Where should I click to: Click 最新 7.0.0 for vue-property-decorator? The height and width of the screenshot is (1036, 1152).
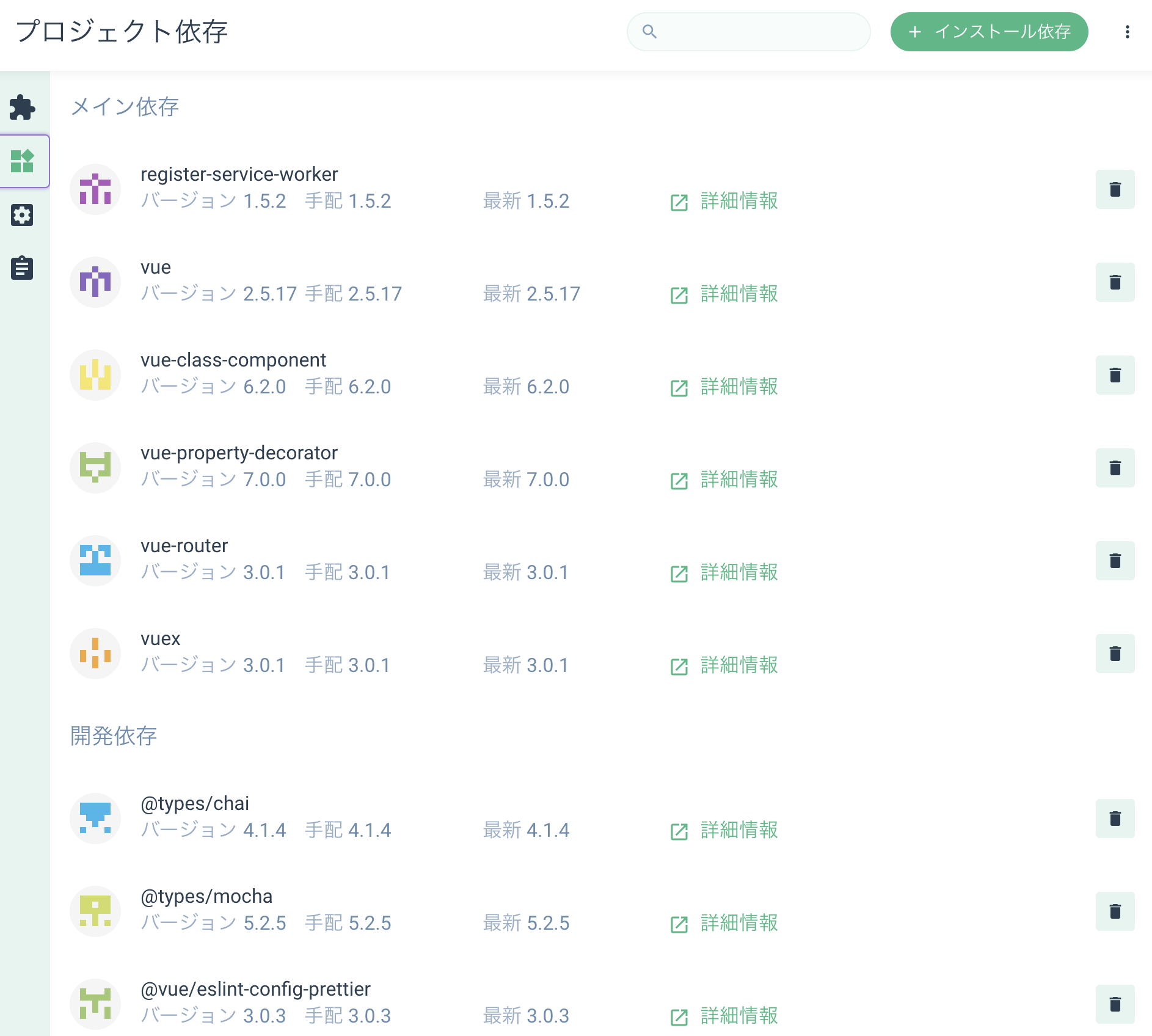click(x=526, y=480)
